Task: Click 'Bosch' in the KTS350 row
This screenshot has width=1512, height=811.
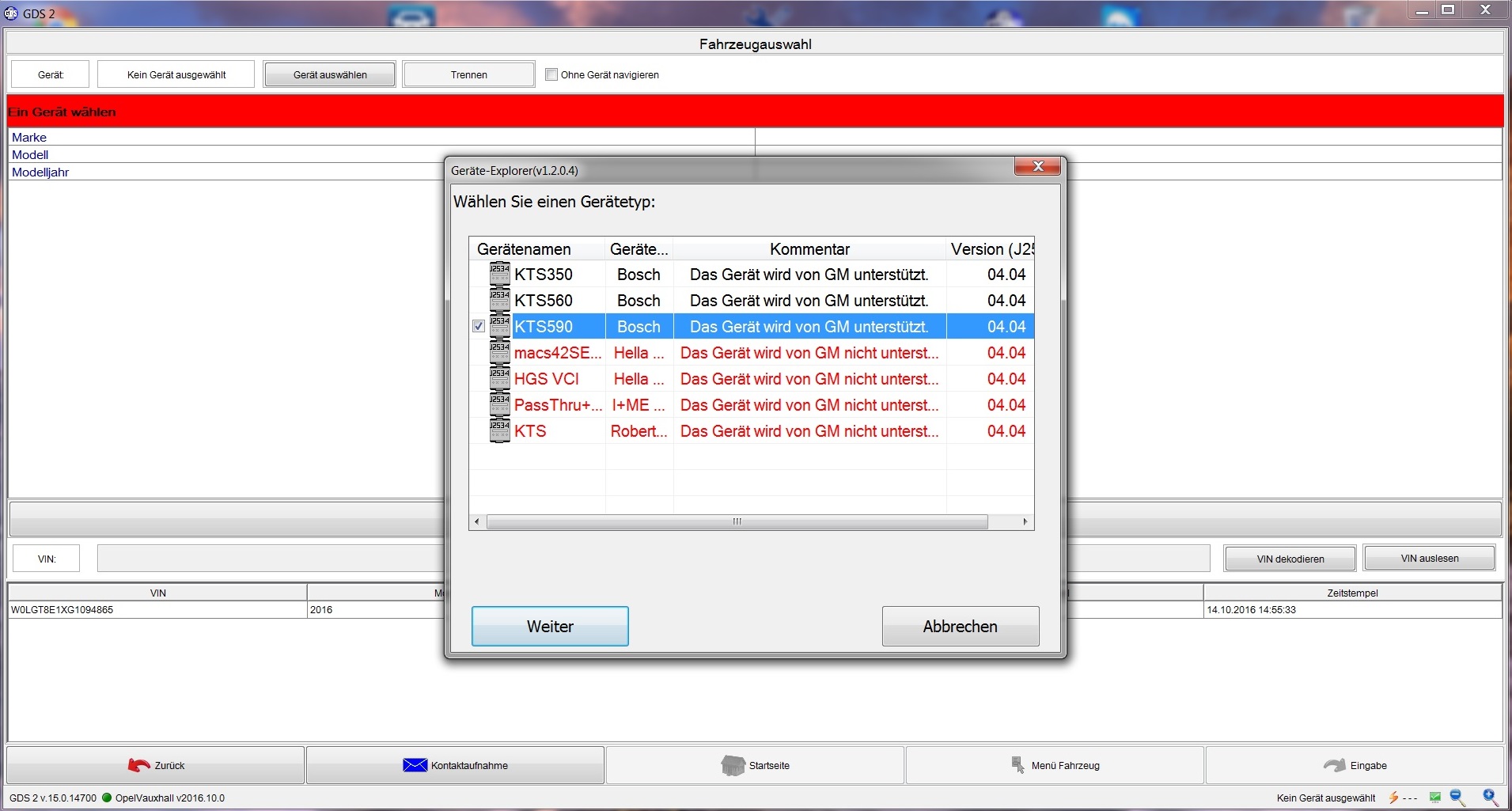Action: 639,275
